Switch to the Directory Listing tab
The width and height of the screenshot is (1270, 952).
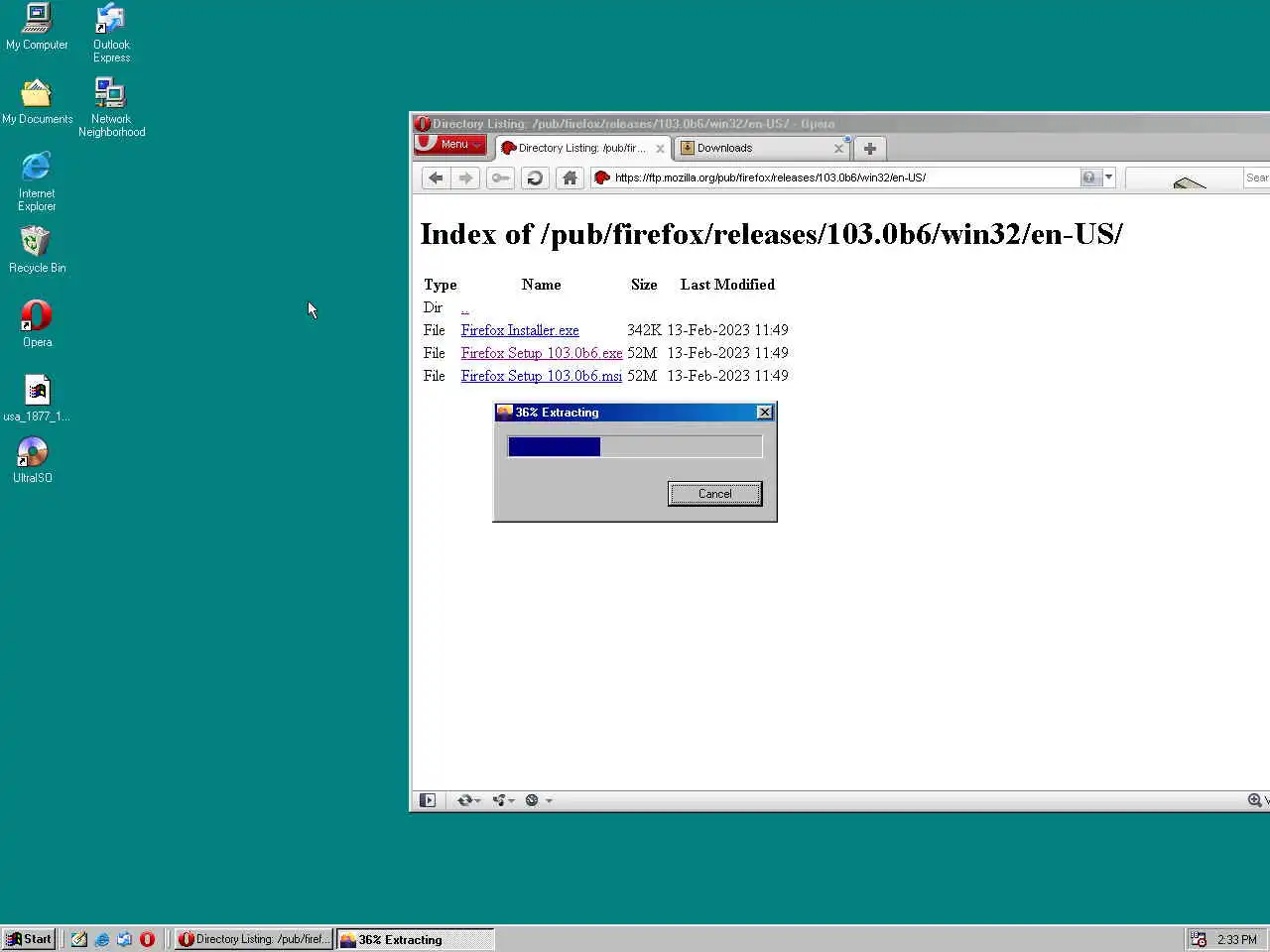(x=582, y=148)
